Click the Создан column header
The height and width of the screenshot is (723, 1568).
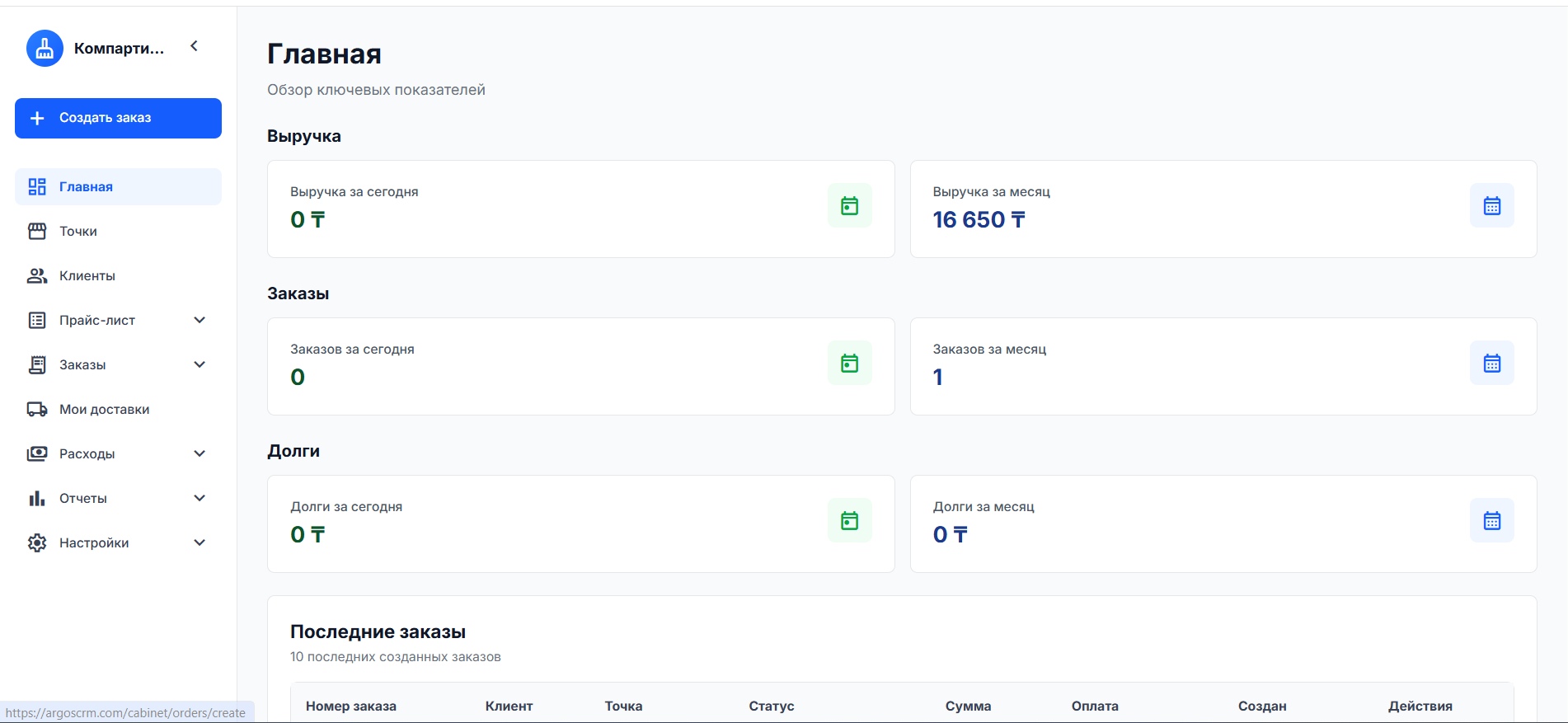[x=1262, y=707]
